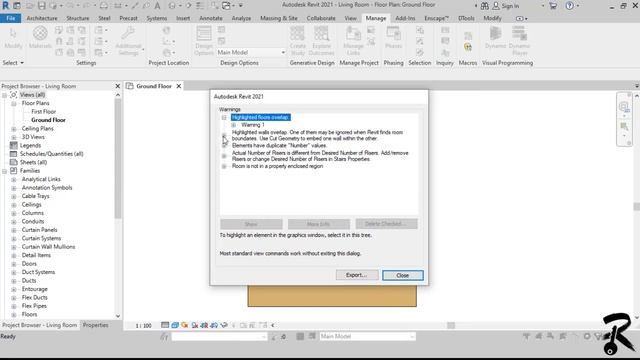640x360 pixels.
Task: Click the shopping cart icon in title bar
Action: coord(553,6)
